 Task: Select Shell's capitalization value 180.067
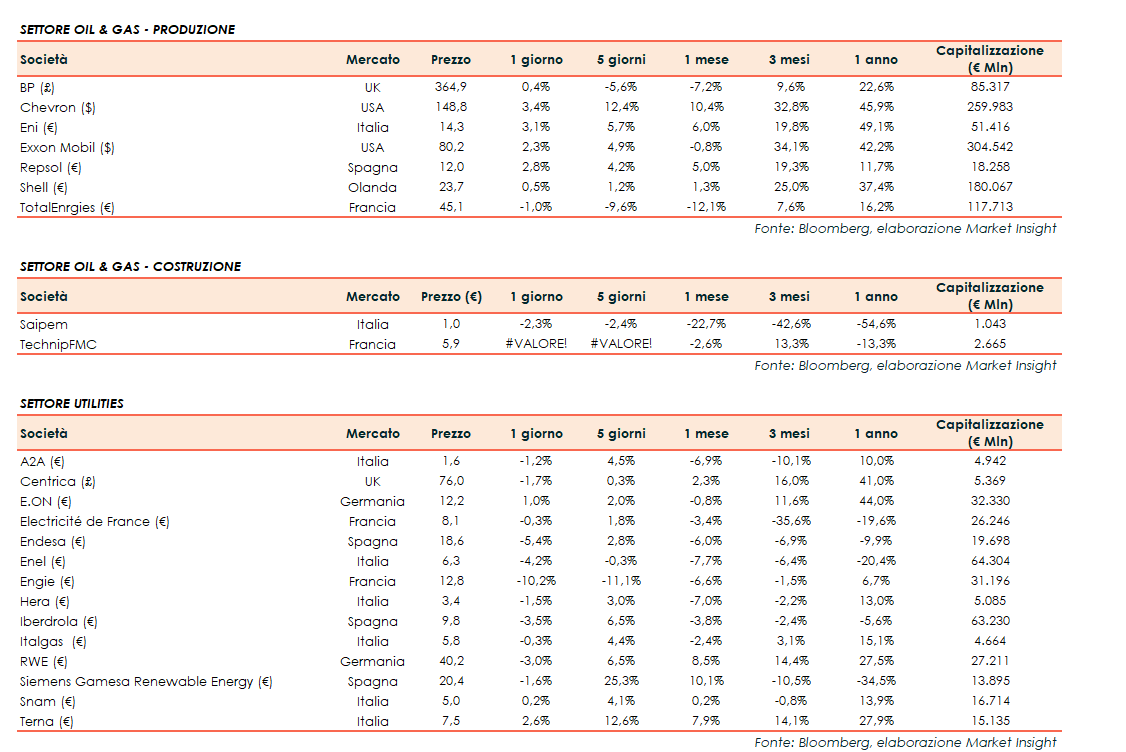click(x=989, y=187)
